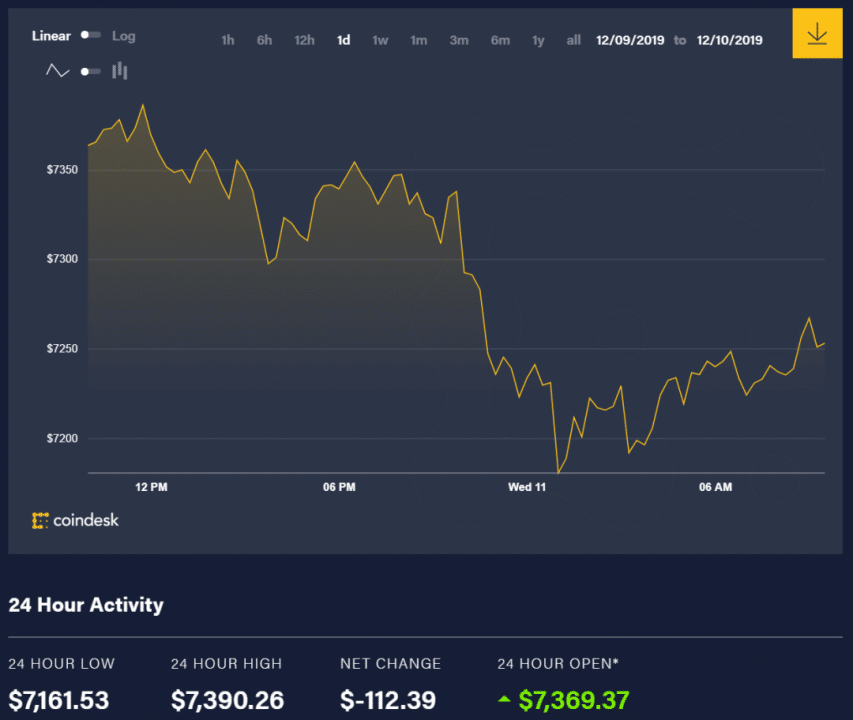
Task: Click the 24 HOUR OPEN* label
Action: [x=558, y=664]
